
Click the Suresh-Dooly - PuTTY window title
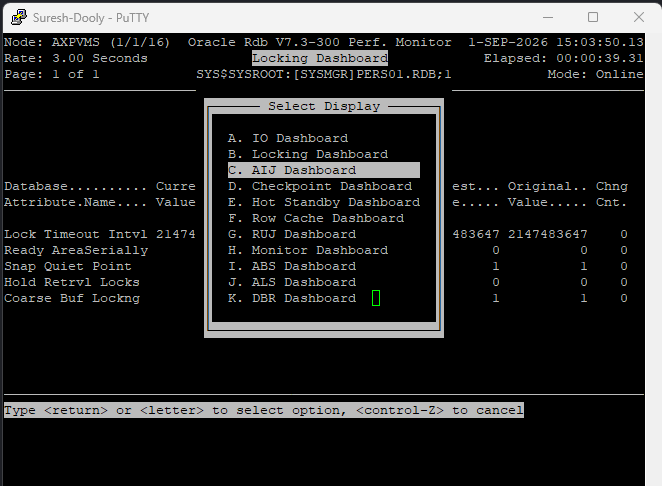click(91, 18)
